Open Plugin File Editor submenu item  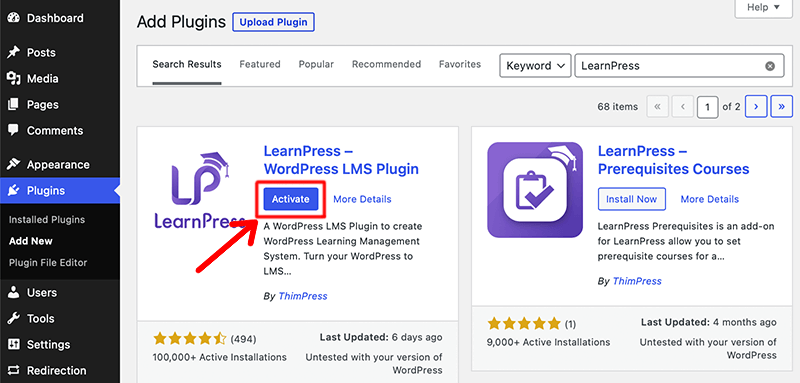click(48, 263)
